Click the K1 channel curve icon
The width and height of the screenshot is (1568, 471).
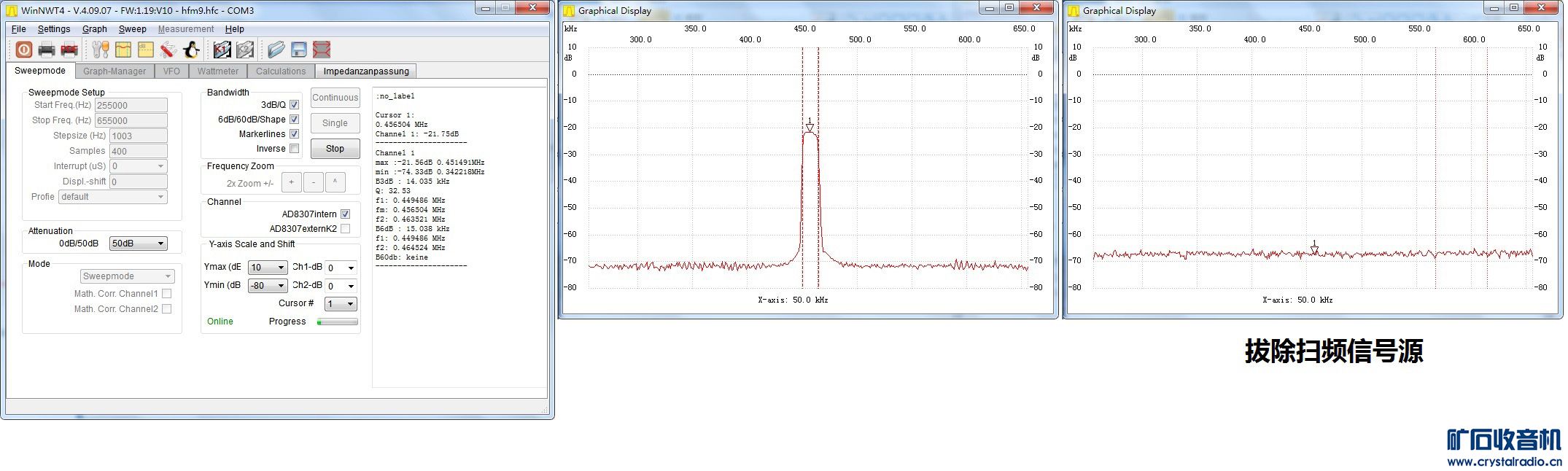tap(222, 50)
